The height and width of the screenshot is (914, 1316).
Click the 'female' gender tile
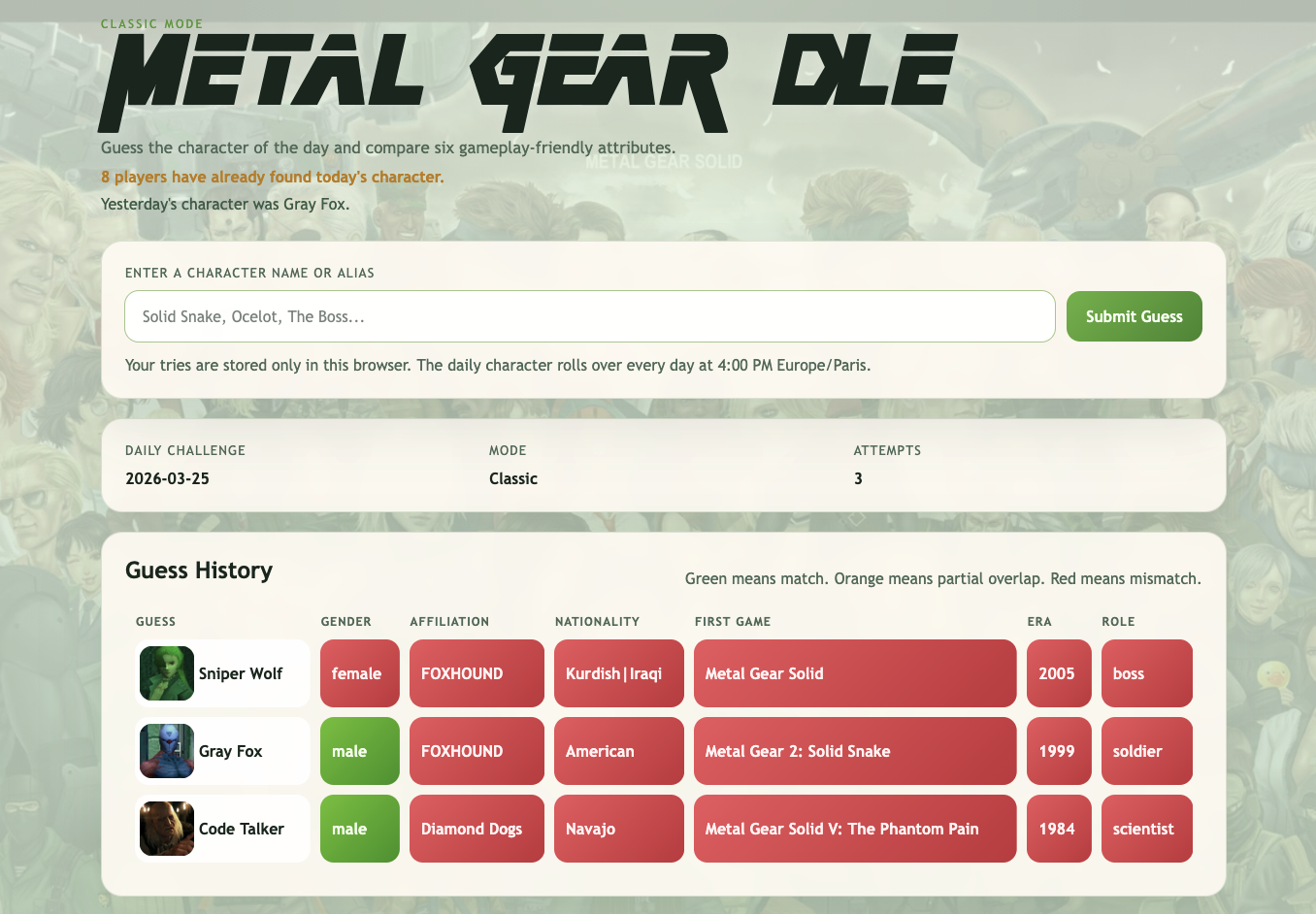[359, 672]
